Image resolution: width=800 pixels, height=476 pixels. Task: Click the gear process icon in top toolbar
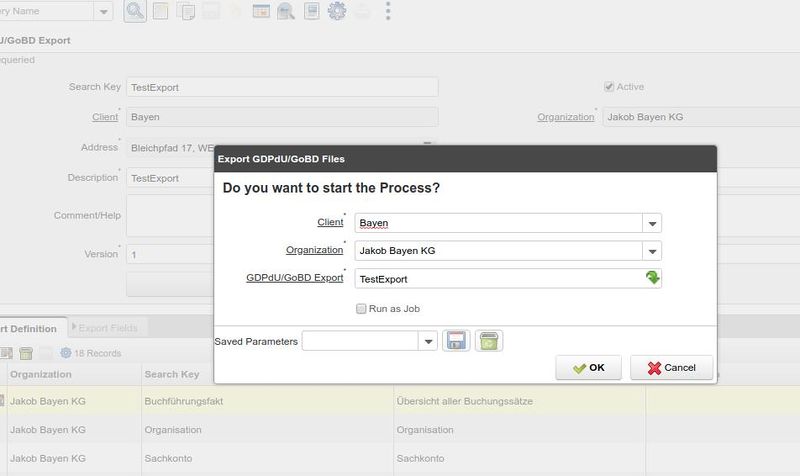pyautogui.click(x=337, y=12)
